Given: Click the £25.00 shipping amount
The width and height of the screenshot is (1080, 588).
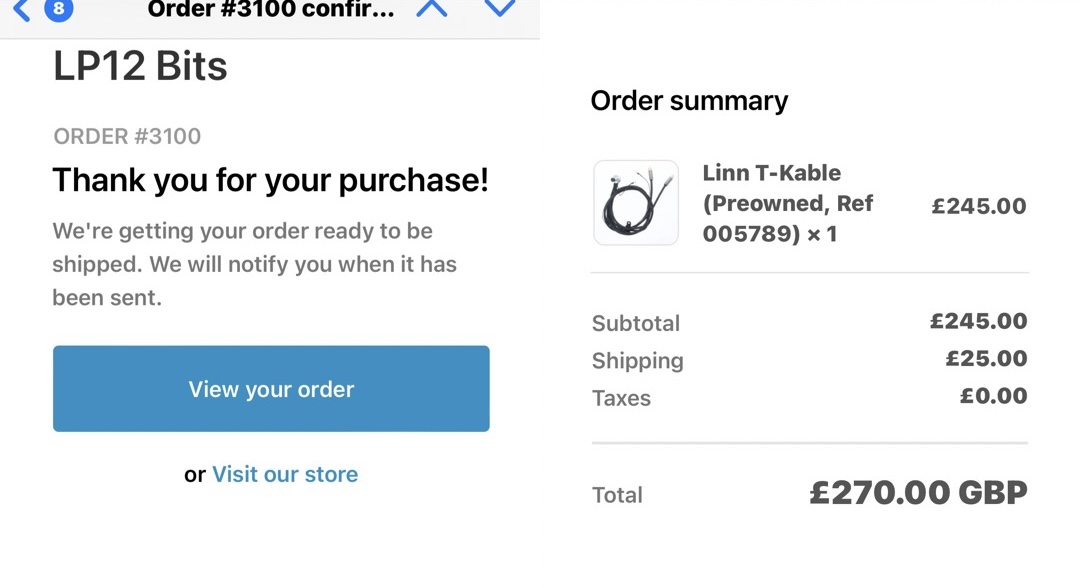Looking at the screenshot, I should (x=986, y=358).
